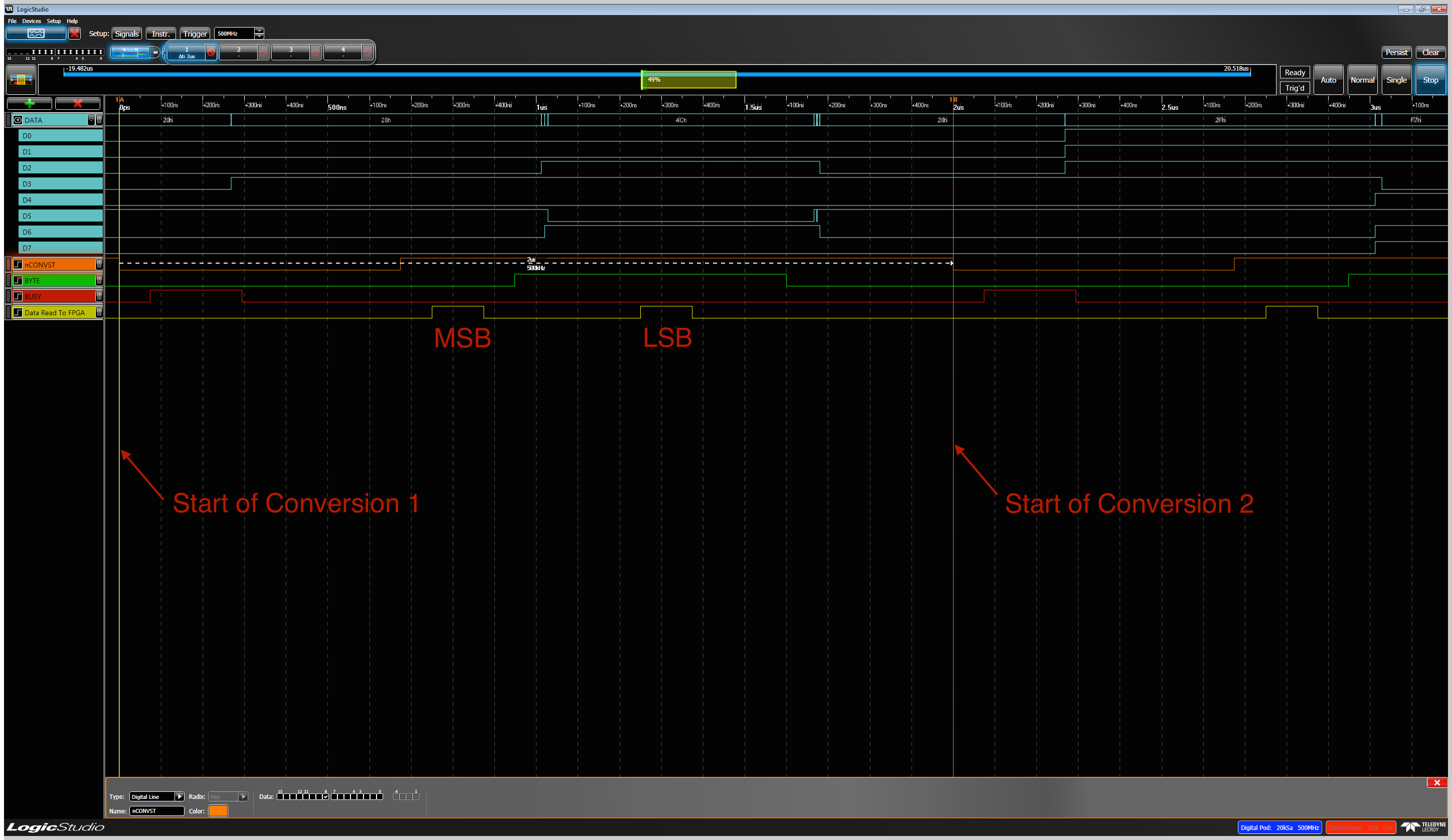Check the Data bit 15 checkbox
Screen dimensions: 1452x840
pyautogui.click(x=280, y=797)
